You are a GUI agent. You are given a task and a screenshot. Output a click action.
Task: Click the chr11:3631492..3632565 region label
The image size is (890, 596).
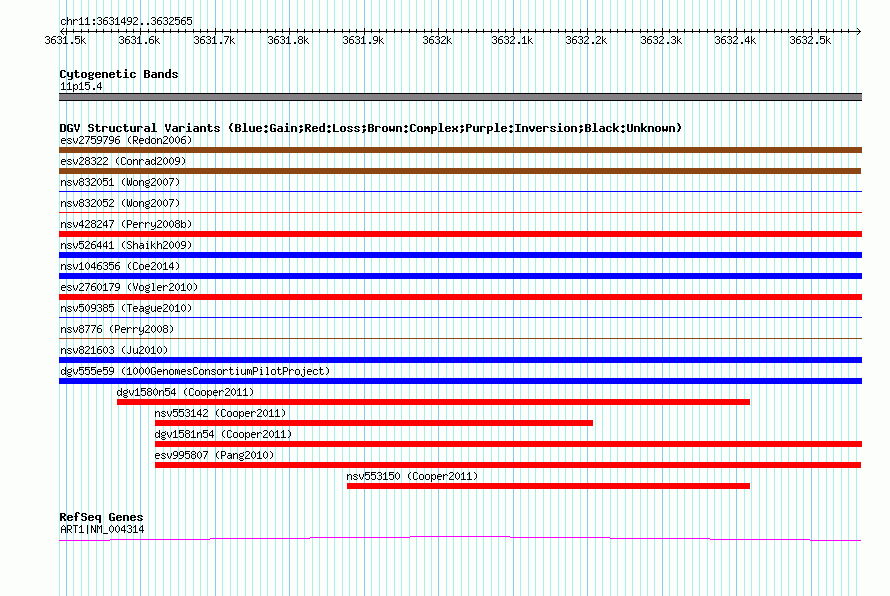[x=126, y=21]
